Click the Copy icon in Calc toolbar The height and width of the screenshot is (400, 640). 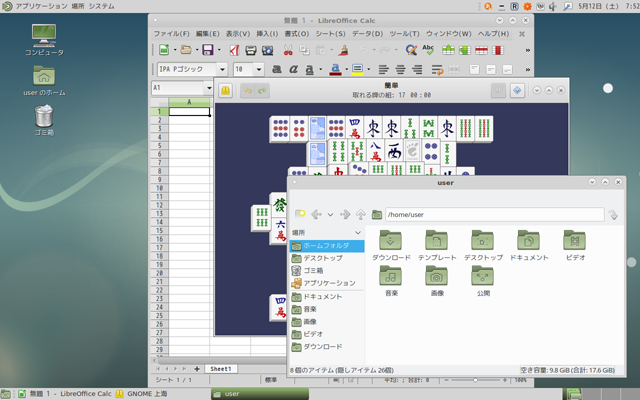pos(304,50)
